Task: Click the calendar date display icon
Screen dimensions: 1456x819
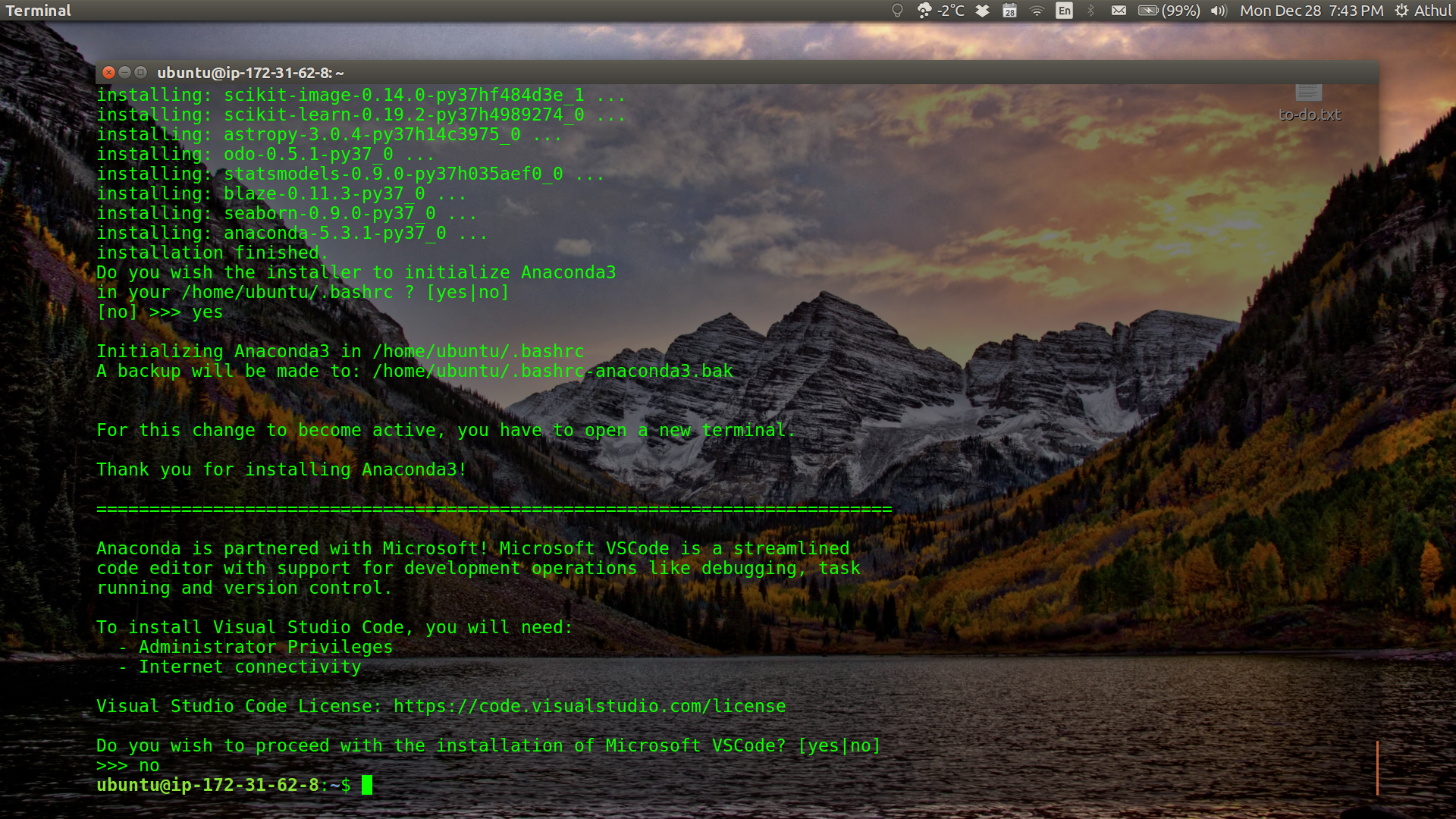Action: click(1011, 11)
